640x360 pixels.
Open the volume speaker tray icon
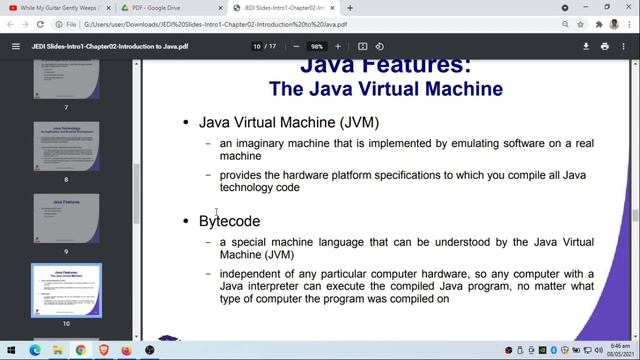598,350
